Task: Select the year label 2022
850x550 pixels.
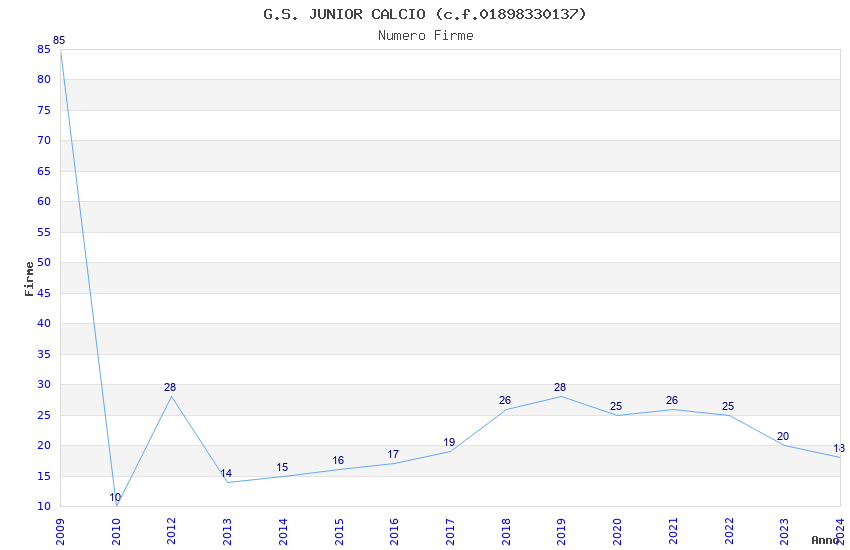Action: 730,531
